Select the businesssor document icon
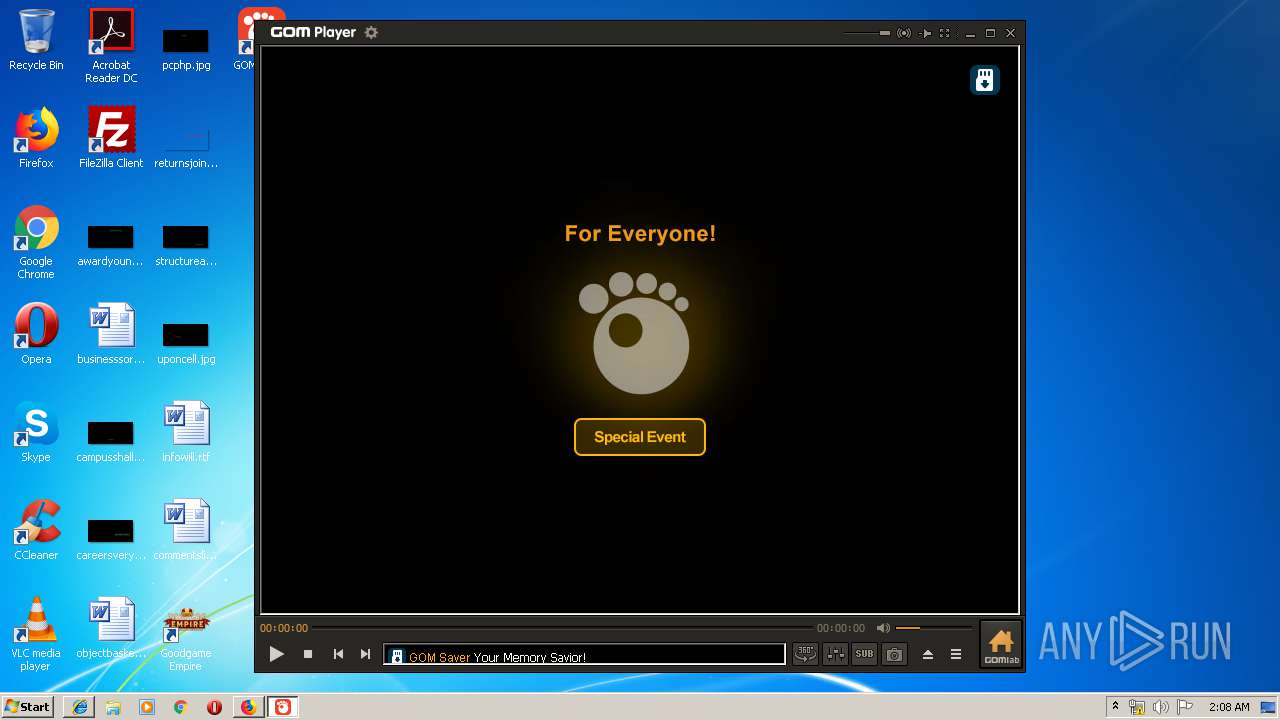 [x=111, y=334]
